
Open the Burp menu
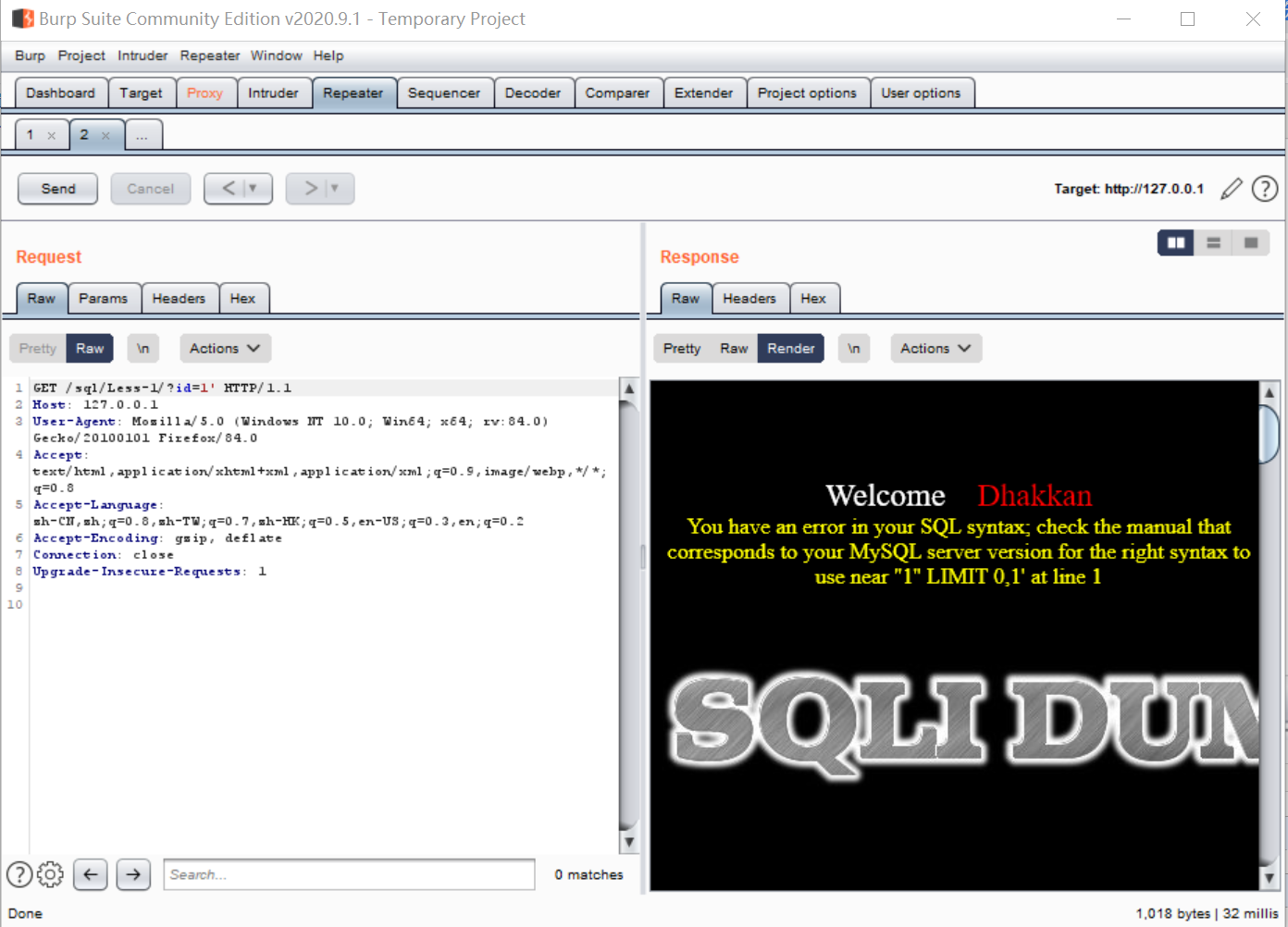30,56
